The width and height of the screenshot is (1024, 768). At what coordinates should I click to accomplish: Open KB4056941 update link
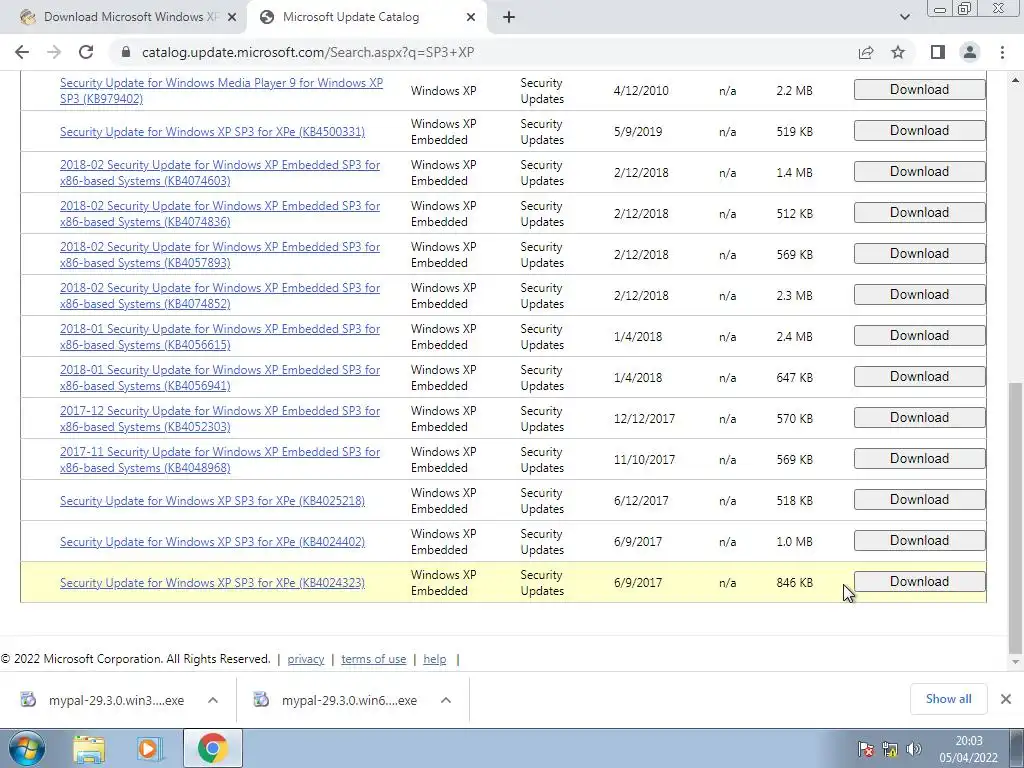220,377
